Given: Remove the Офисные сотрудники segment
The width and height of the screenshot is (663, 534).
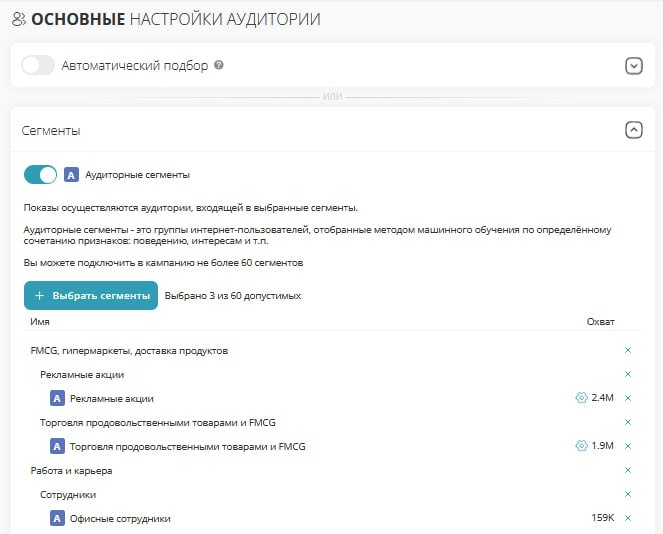Looking at the screenshot, I should point(628,518).
